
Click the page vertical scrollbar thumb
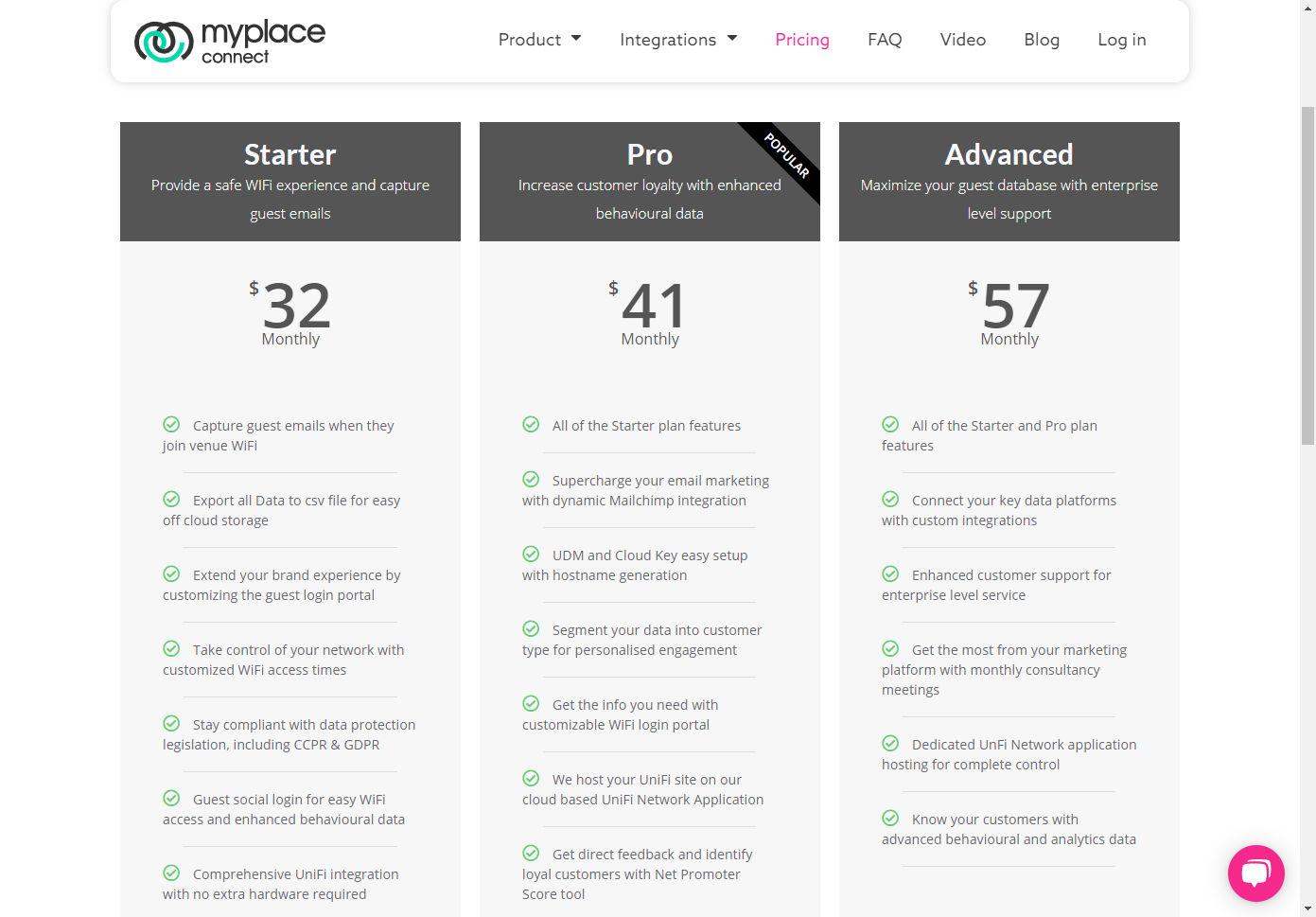click(1307, 274)
